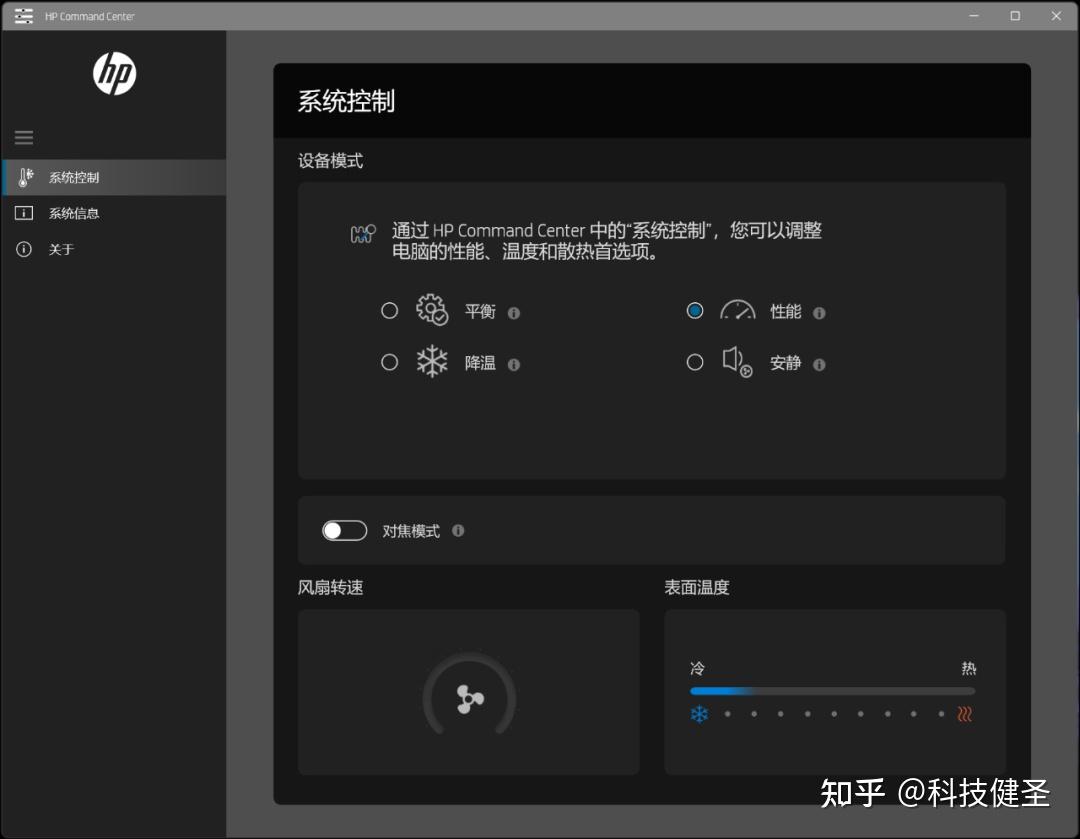Select the 平衡 mode radio button
The width and height of the screenshot is (1080, 839).
click(x=390, y=311)
